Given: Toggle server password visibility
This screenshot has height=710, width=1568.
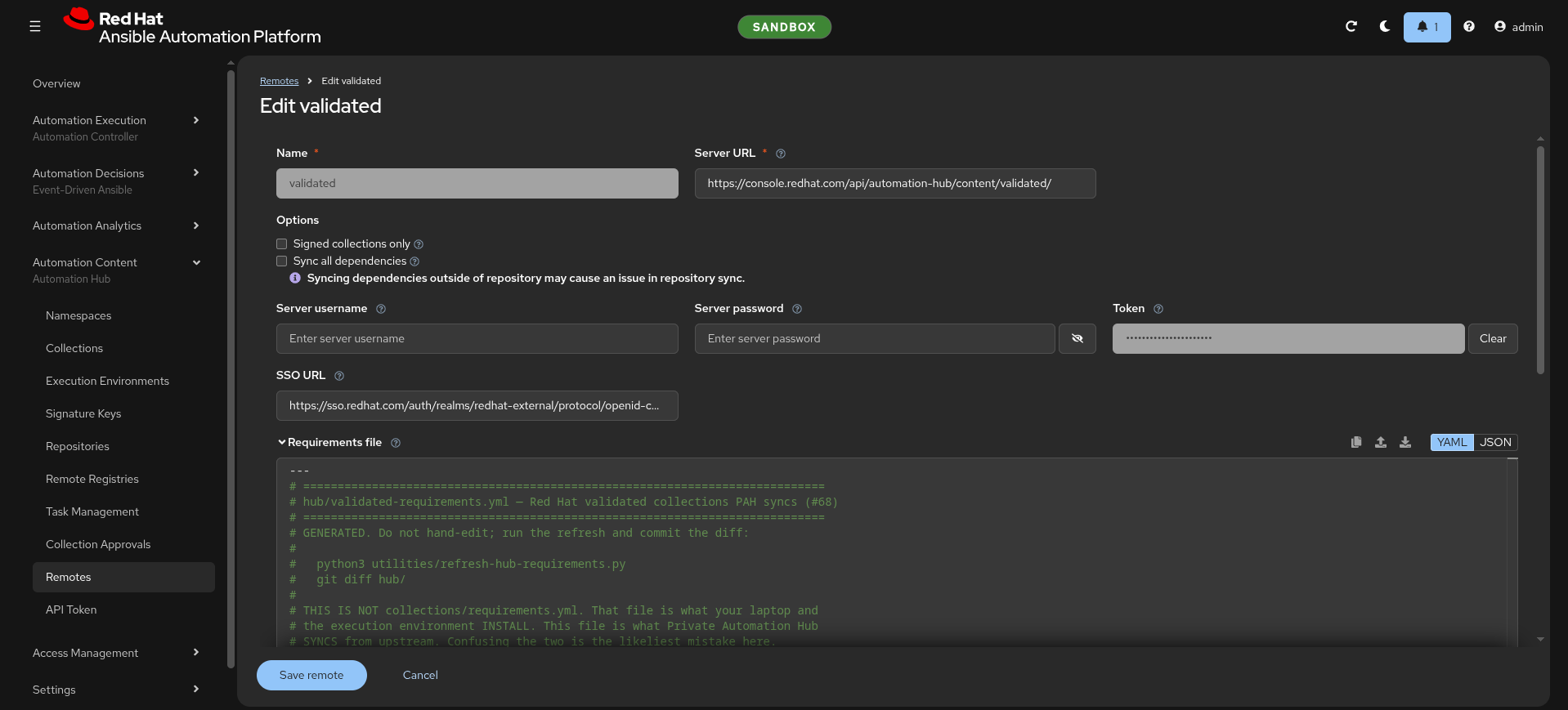Looking at the screenshot, I should click(x=1077, y=338).
